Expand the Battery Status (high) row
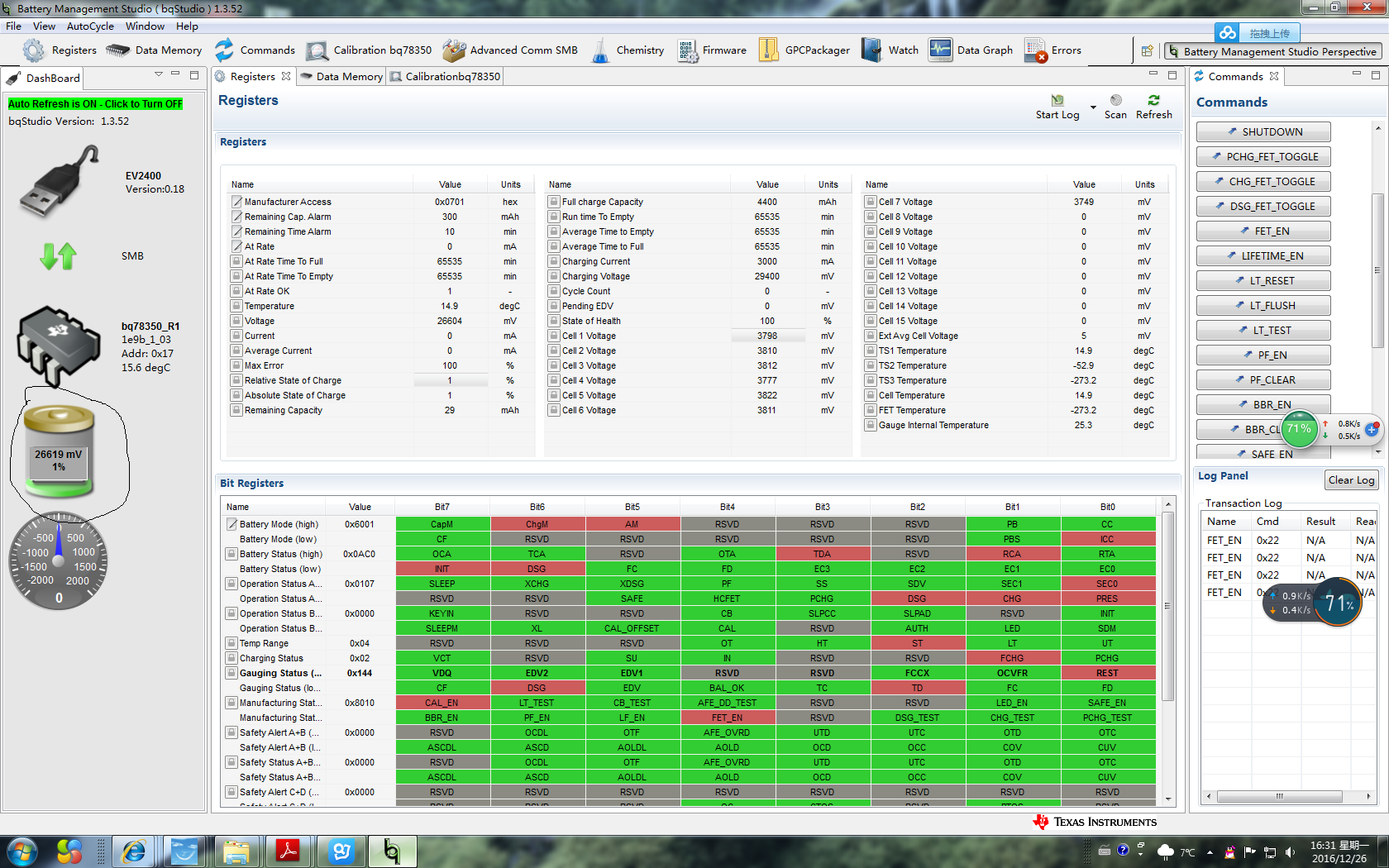The width and height of the screenshot is (1389, 868). [x=232, y=554]
